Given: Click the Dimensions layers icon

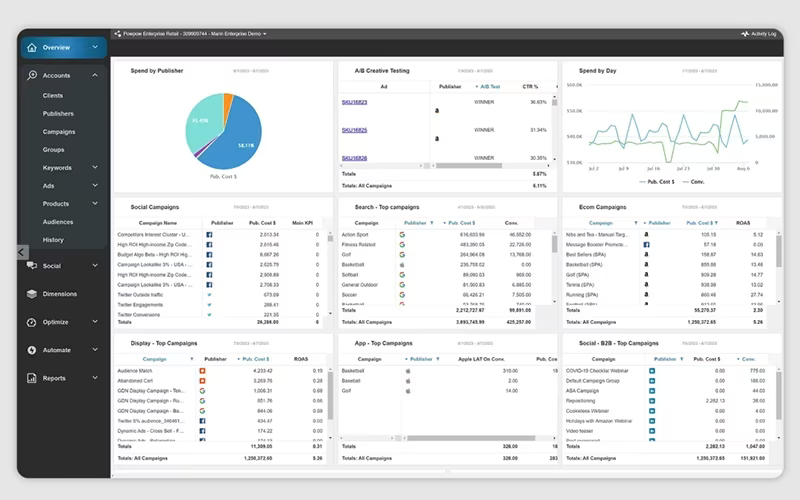Looking at the screenshot, I should pos(32,294).
